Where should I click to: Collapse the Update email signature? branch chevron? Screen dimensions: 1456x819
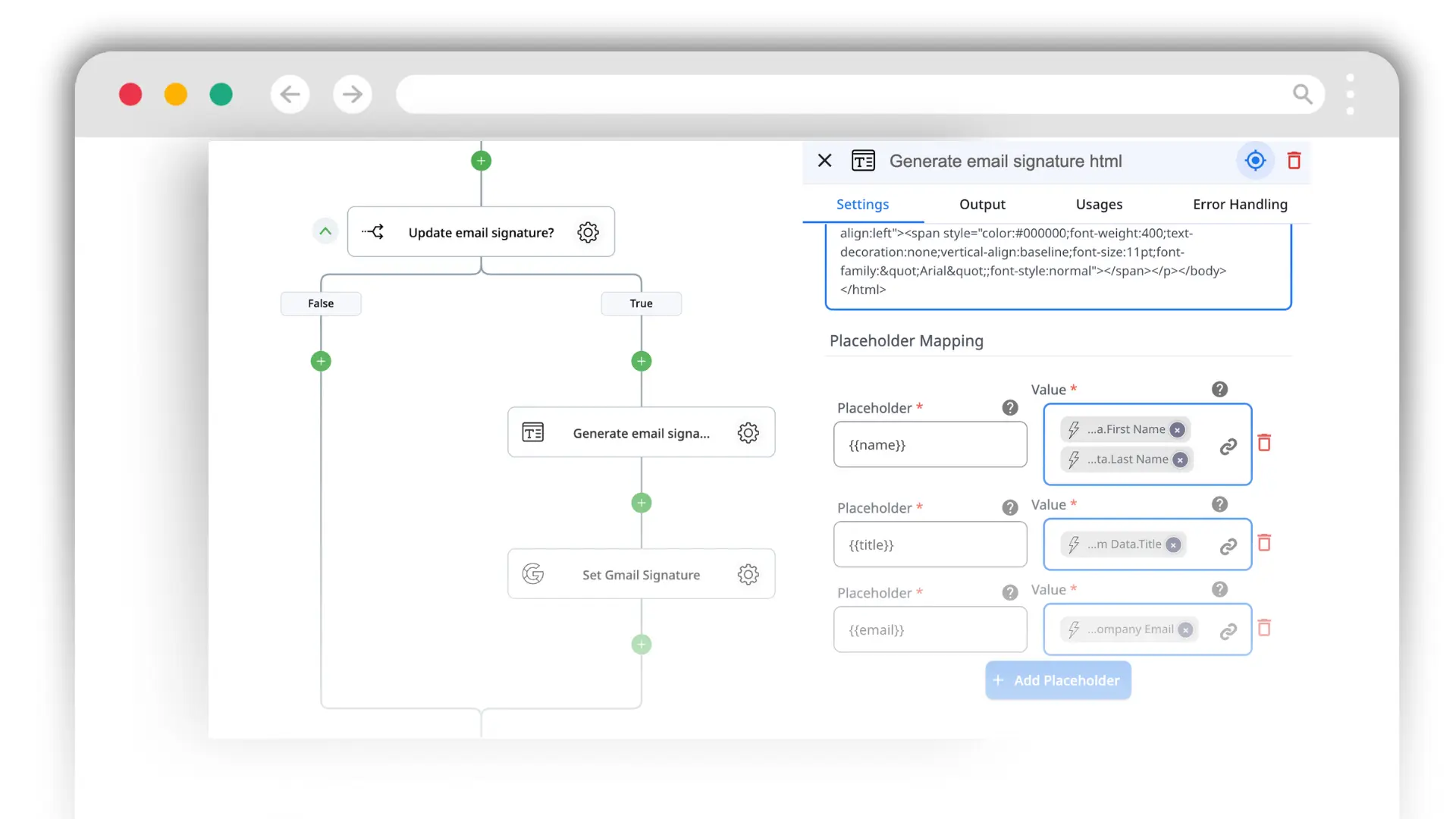click(x=325, y=231)
